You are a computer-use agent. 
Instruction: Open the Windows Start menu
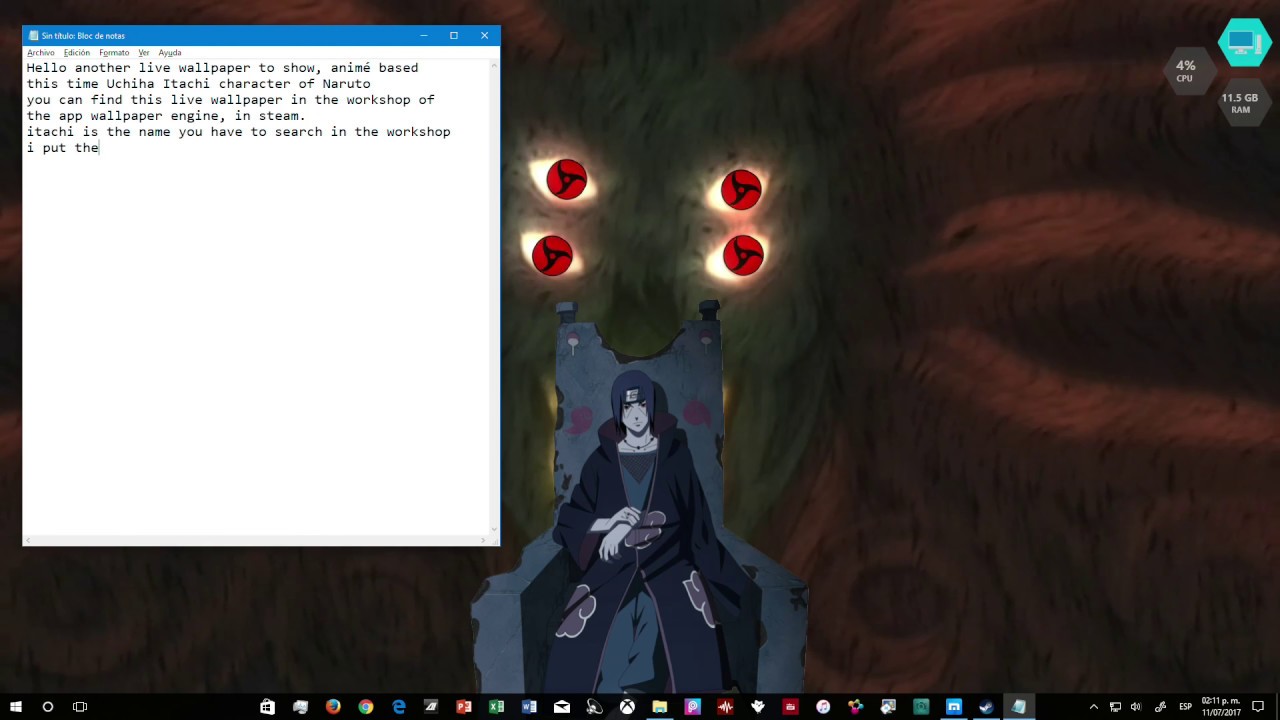coord(16,706)
